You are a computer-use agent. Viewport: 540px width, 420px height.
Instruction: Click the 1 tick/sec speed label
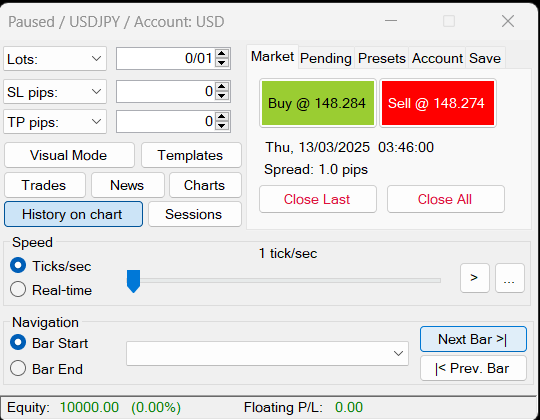click(288, 253)
